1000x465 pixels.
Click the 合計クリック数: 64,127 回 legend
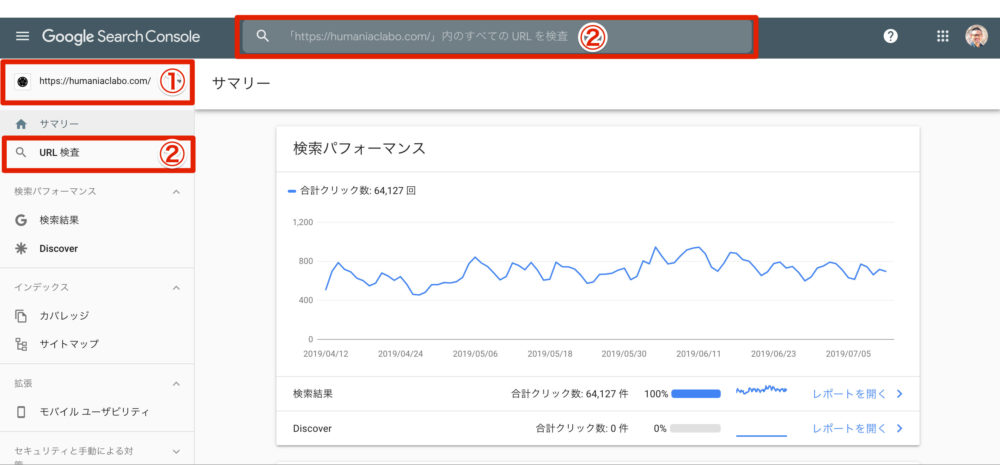click(352, 191)
